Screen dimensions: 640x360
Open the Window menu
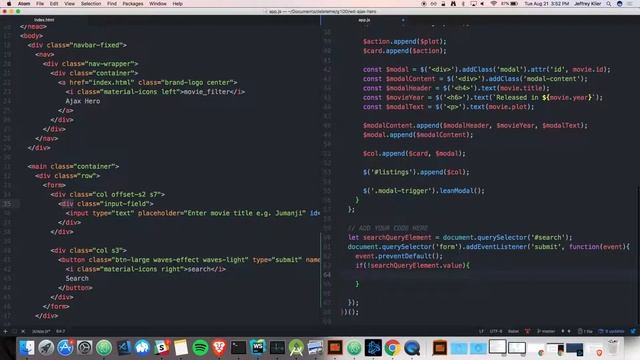(x=158, y=4)
